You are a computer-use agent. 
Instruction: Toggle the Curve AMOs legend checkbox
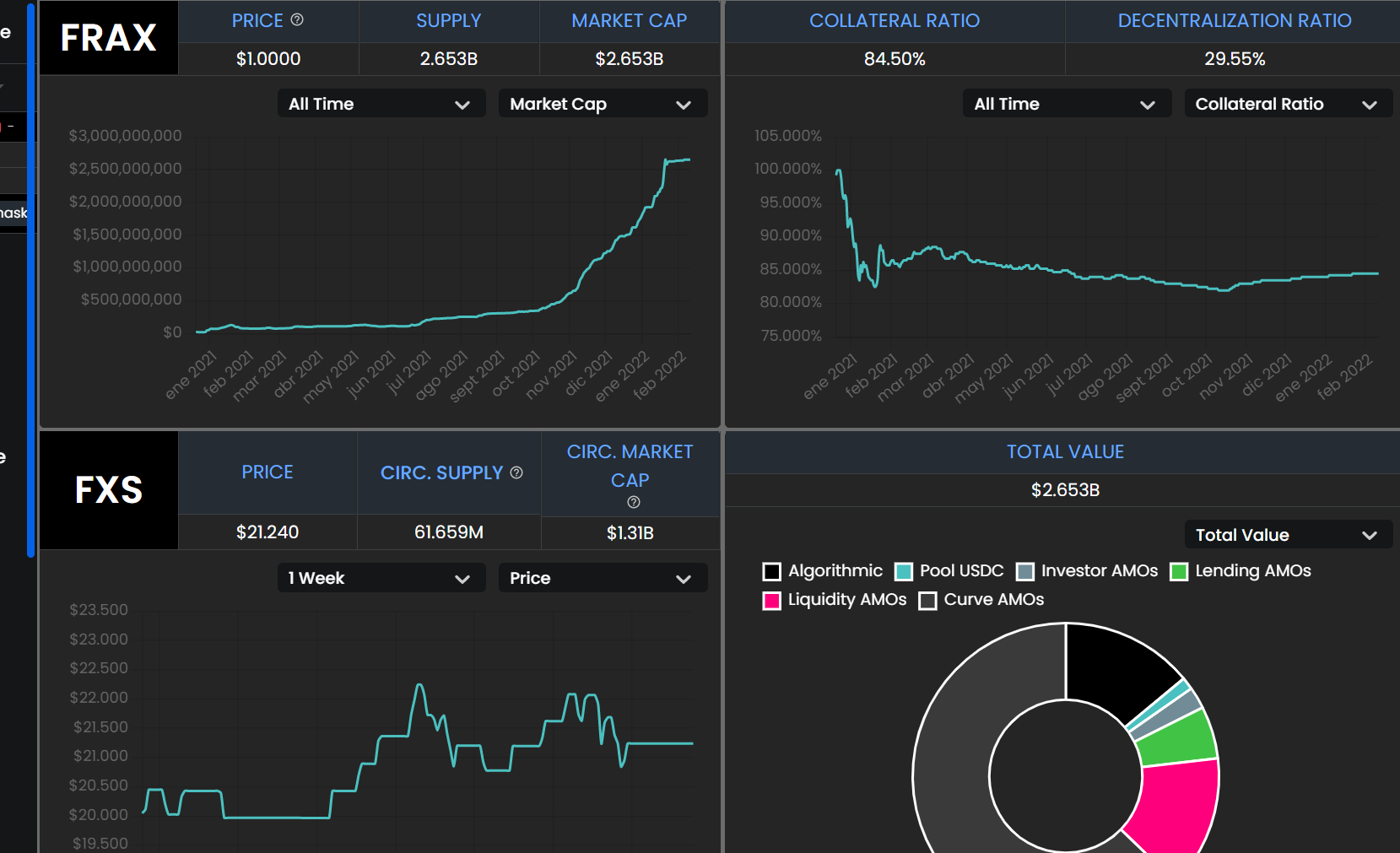[x=927, y=601]
